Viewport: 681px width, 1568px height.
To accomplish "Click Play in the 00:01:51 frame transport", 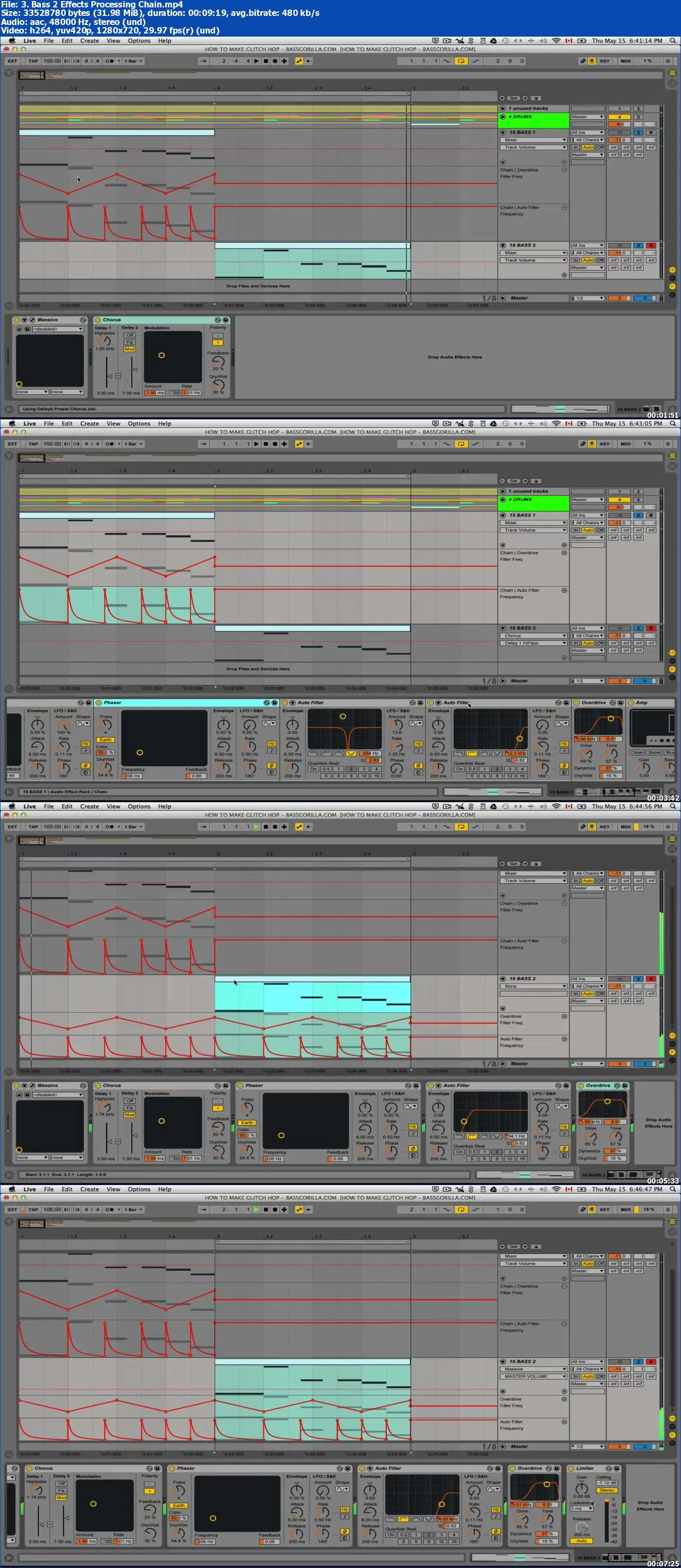I will (x=257, y=61).
